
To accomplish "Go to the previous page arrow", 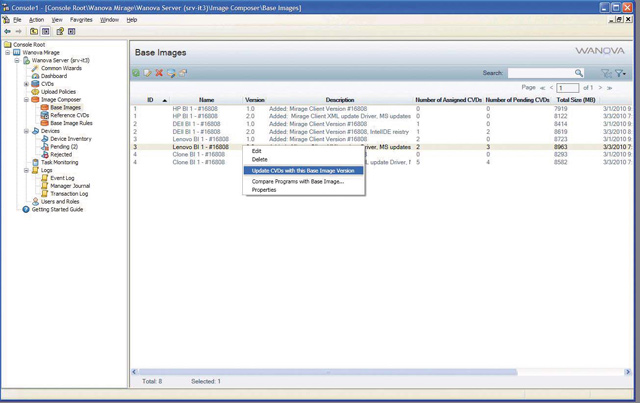I will click(551, 88).
